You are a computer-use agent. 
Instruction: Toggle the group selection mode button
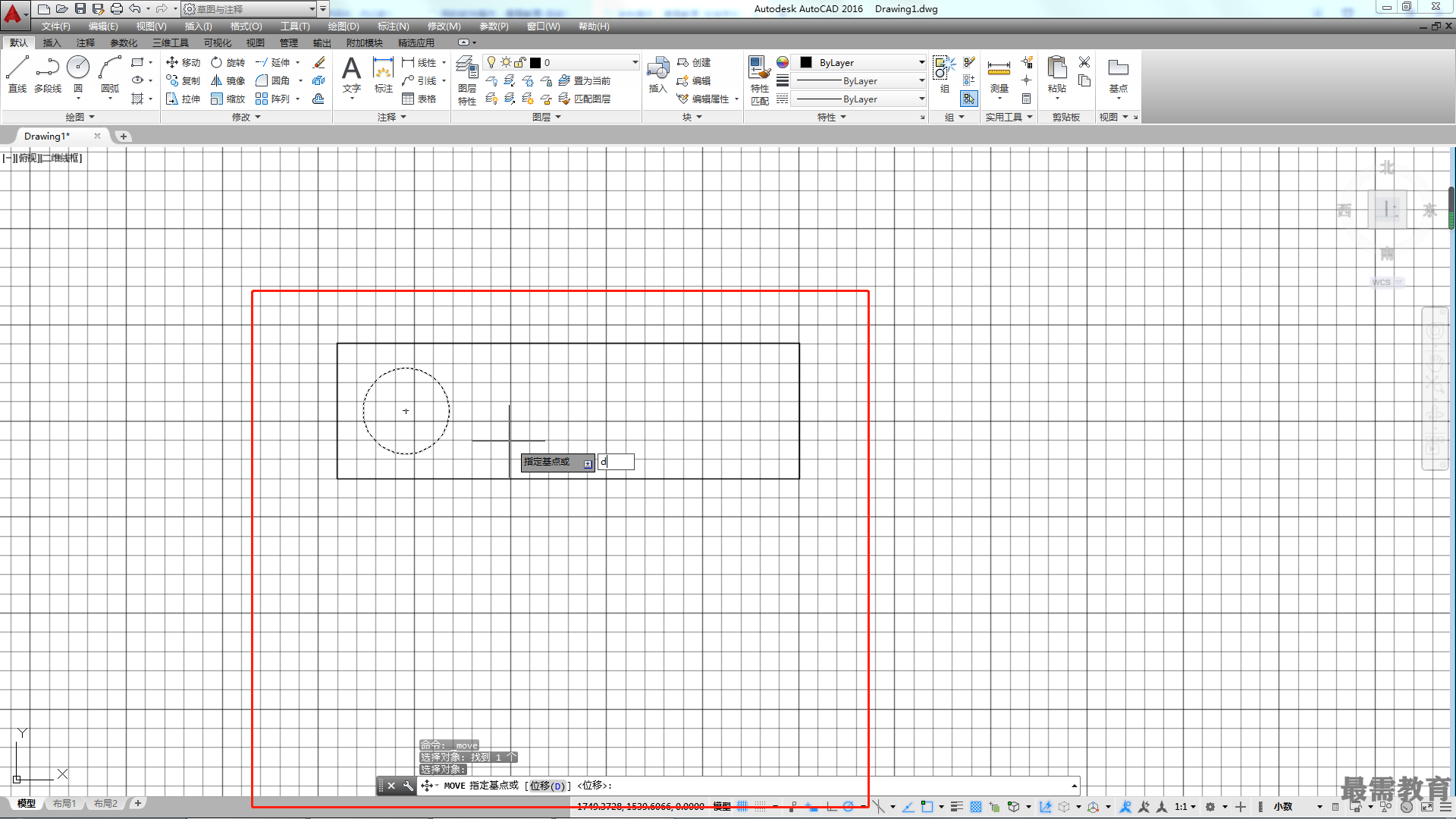pos(968,99)
